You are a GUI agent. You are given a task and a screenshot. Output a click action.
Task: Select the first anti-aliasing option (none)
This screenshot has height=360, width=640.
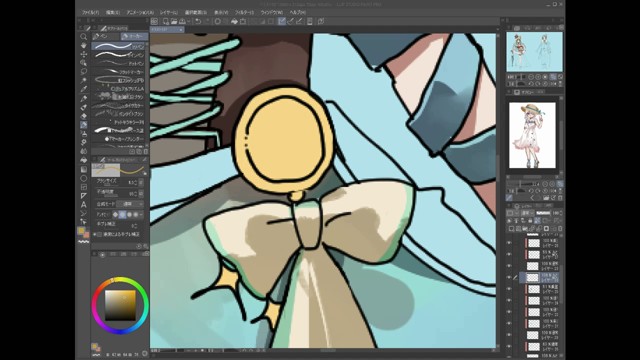click(116, 214)
